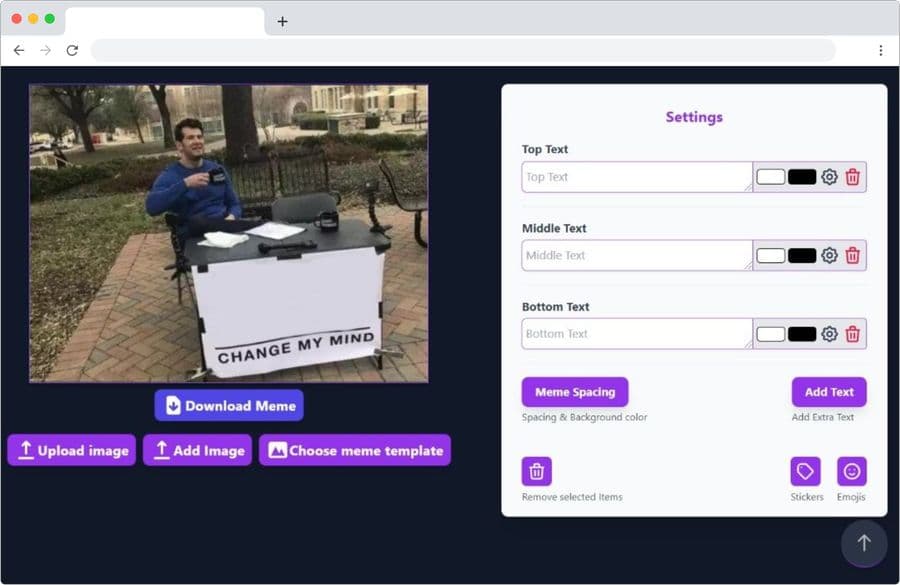Viewport: 900px width, 585px height.
Task: Delete the Top Text with trash icon
Action: [x=852, y=177]
